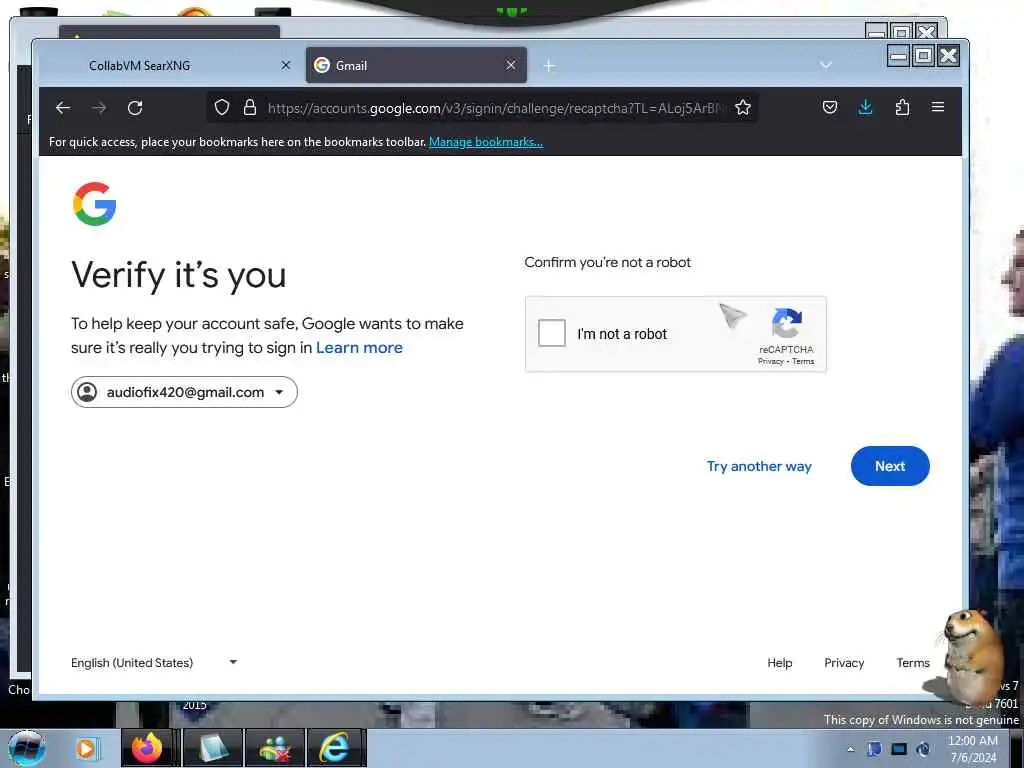Screen dimensions: 1024x768
Task: Open the notepad-style taskbar app icon
Action: coord(213,748)
